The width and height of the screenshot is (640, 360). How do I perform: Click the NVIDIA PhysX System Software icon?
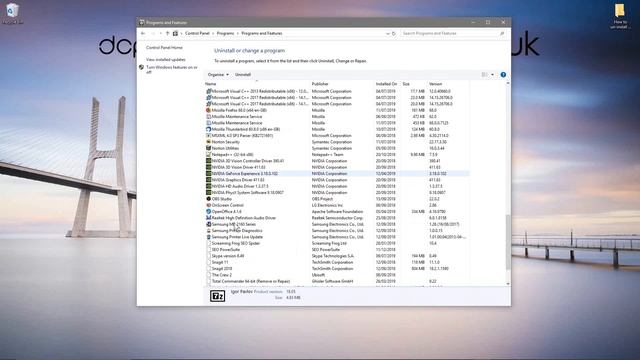(209, 192)
